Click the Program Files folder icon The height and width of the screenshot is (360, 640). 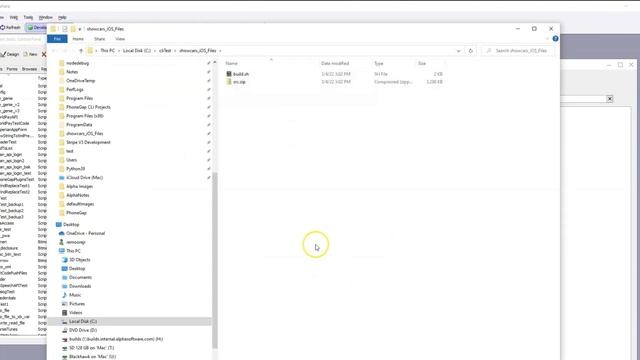click(x=62, y=98)
